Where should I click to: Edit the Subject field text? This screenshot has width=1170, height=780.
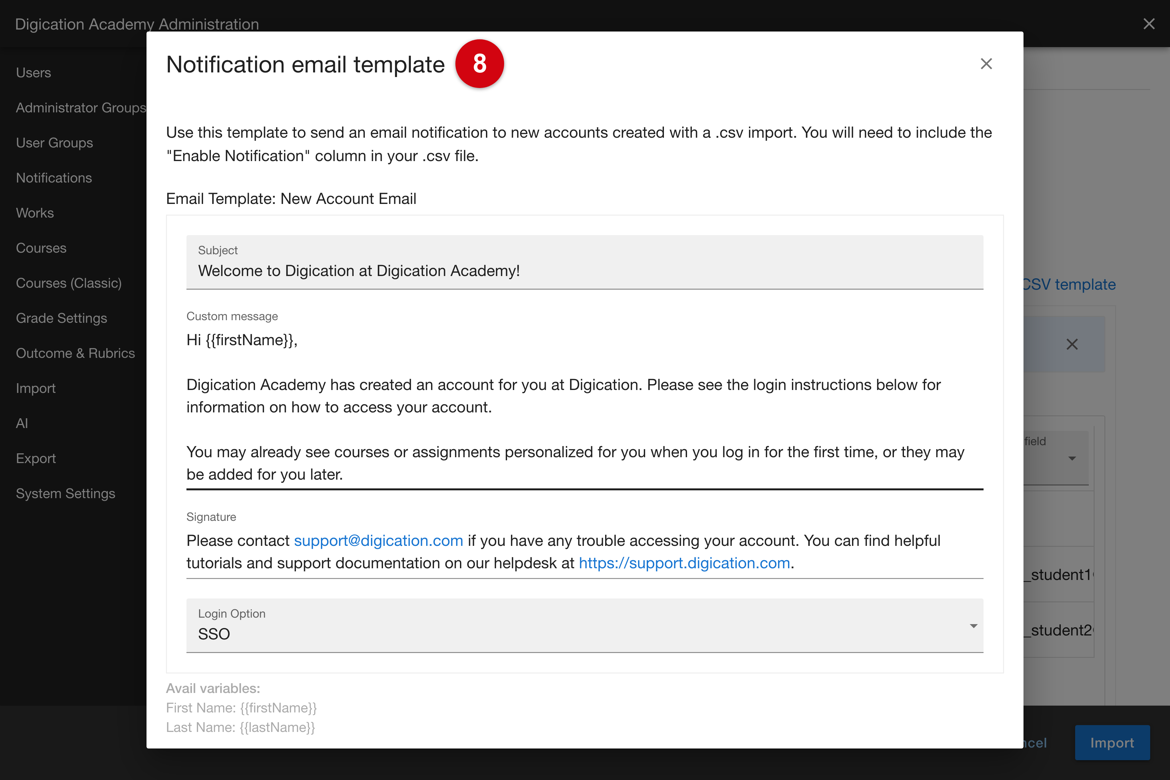coord(584,263)
